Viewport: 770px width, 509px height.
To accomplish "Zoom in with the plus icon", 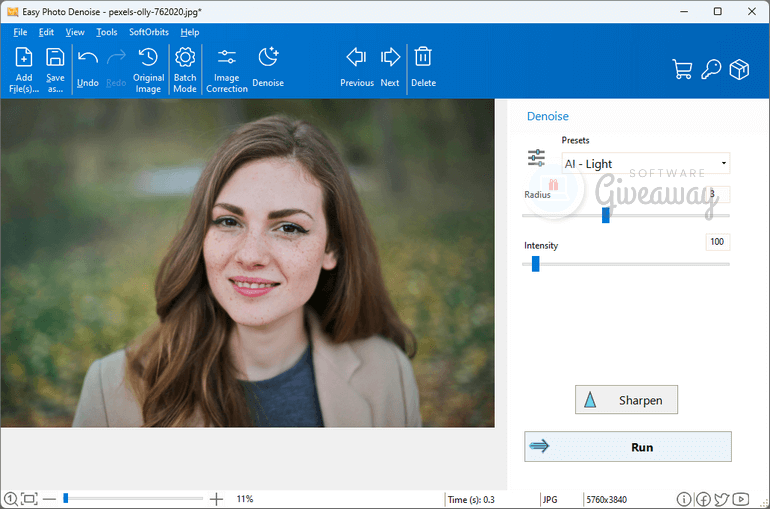I will tap(216, 499).
